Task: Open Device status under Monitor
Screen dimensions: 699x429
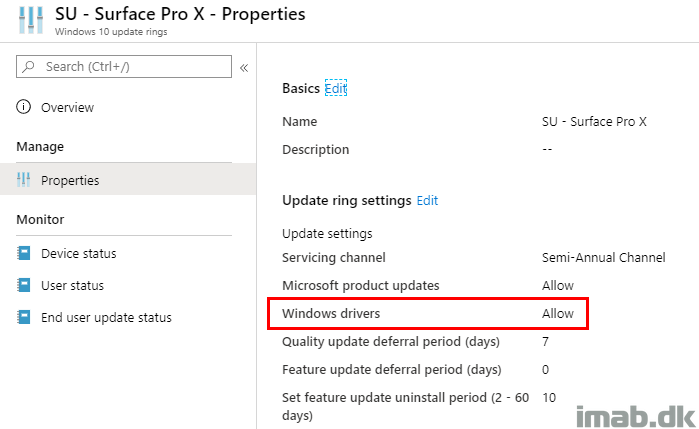Action: coord(78,253)
